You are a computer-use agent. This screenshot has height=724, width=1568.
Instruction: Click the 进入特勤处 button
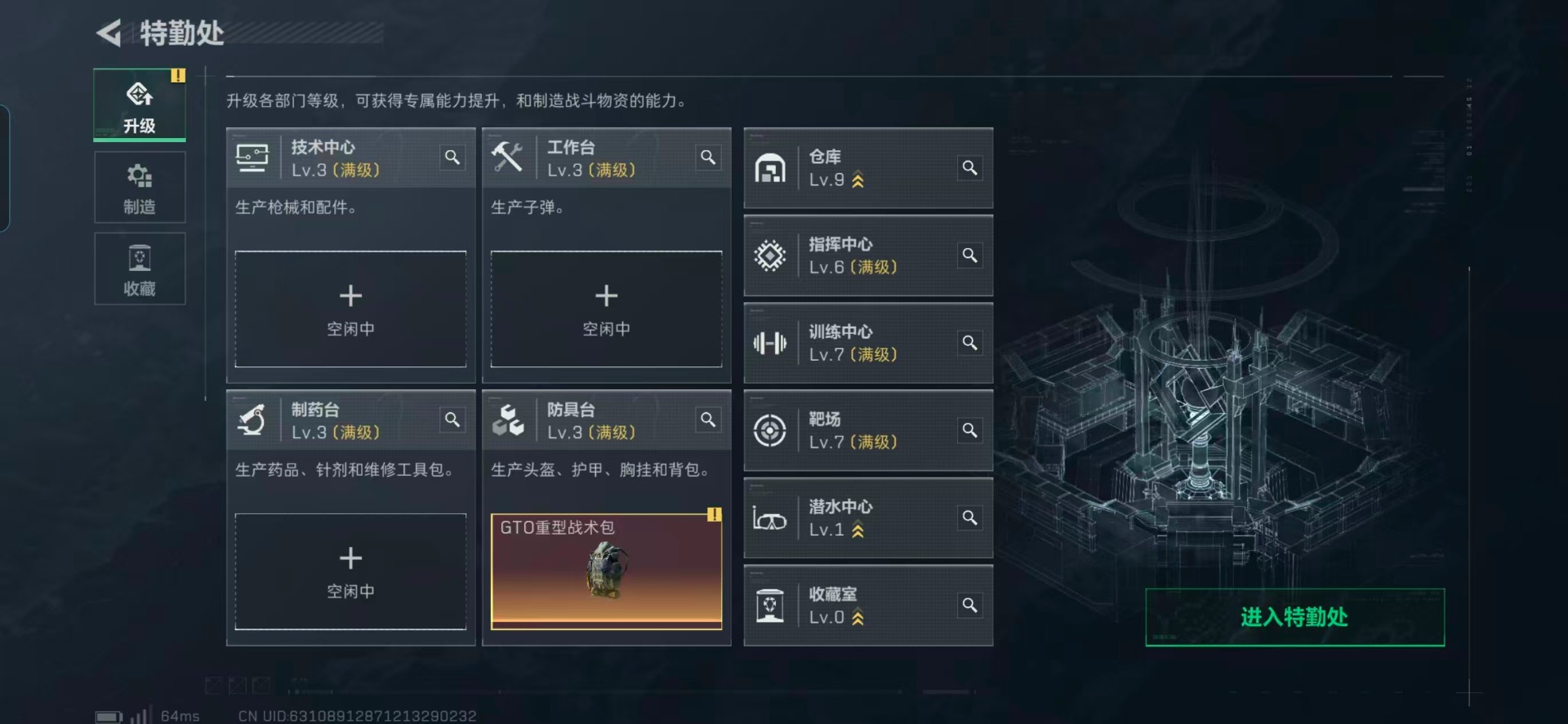click(1294, 617)
